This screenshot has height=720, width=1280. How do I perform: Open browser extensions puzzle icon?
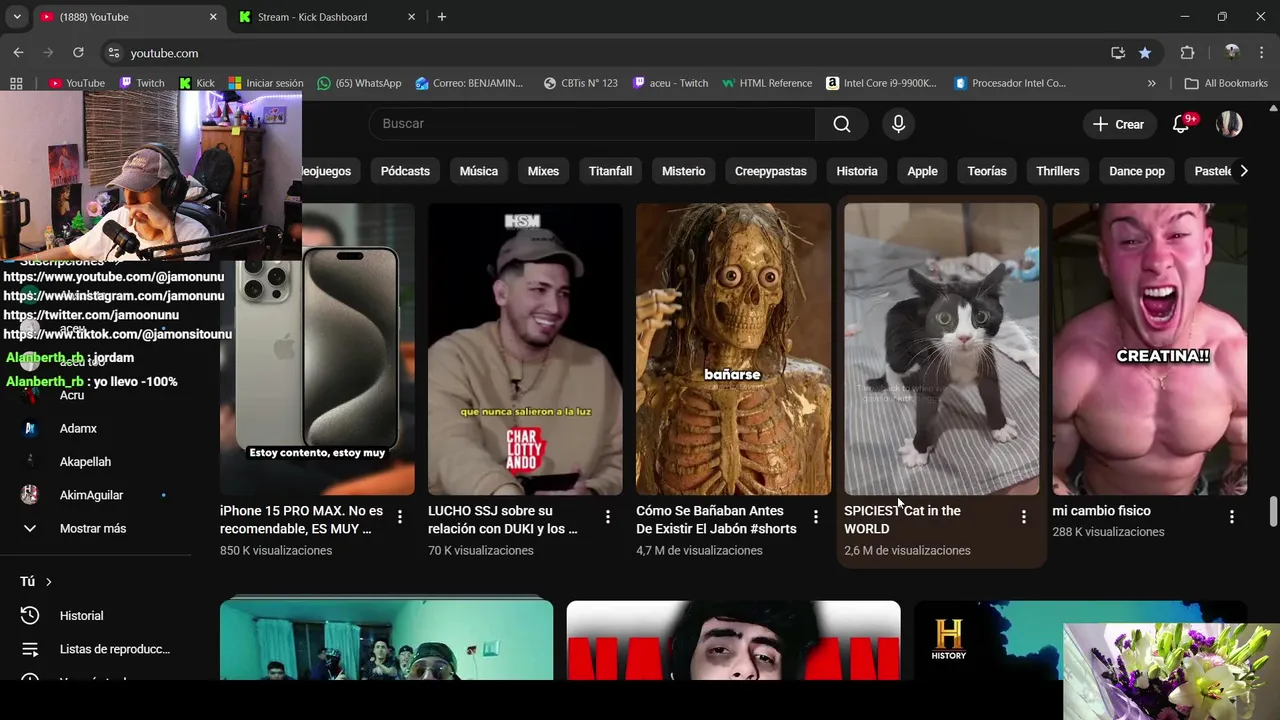pos(1187,53)
